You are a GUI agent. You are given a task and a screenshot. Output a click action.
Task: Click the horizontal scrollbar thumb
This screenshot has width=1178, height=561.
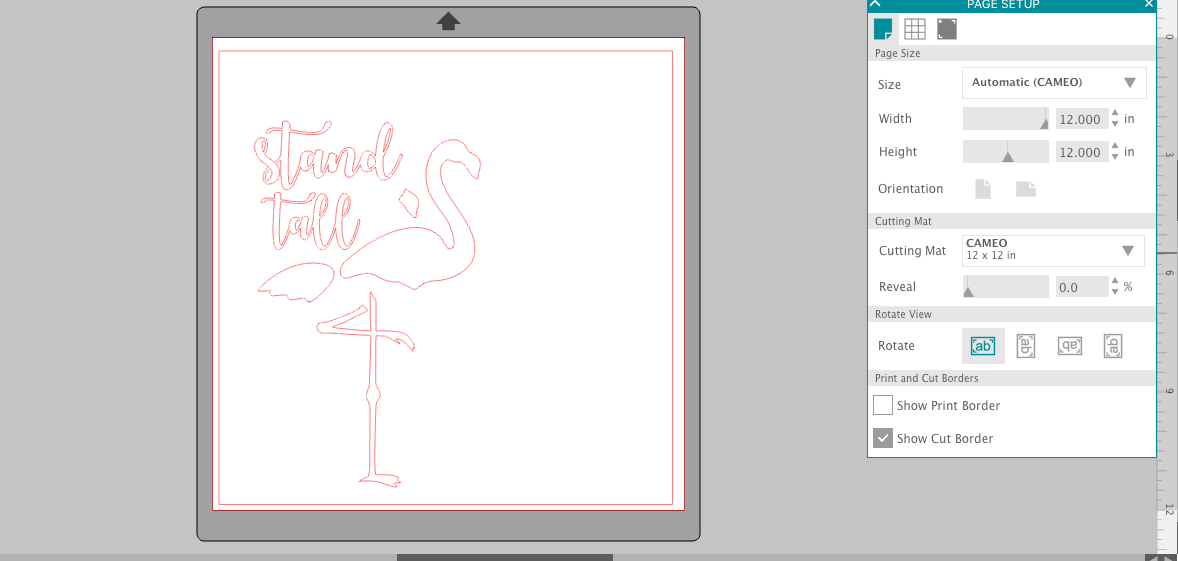[x=505, y=557]
